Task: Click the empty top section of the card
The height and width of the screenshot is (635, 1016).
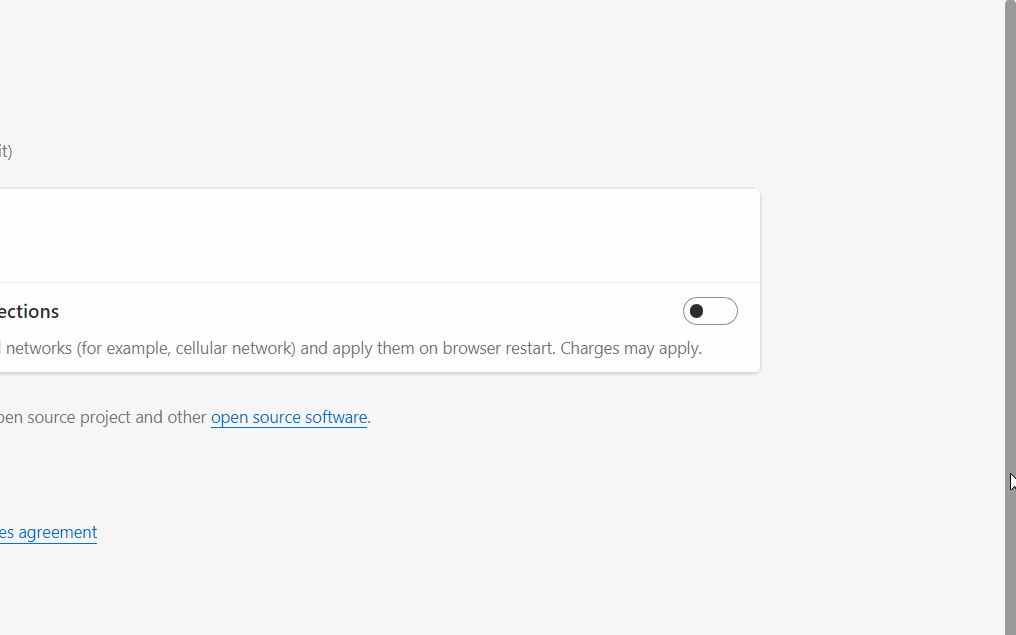Action: point(380,225)
